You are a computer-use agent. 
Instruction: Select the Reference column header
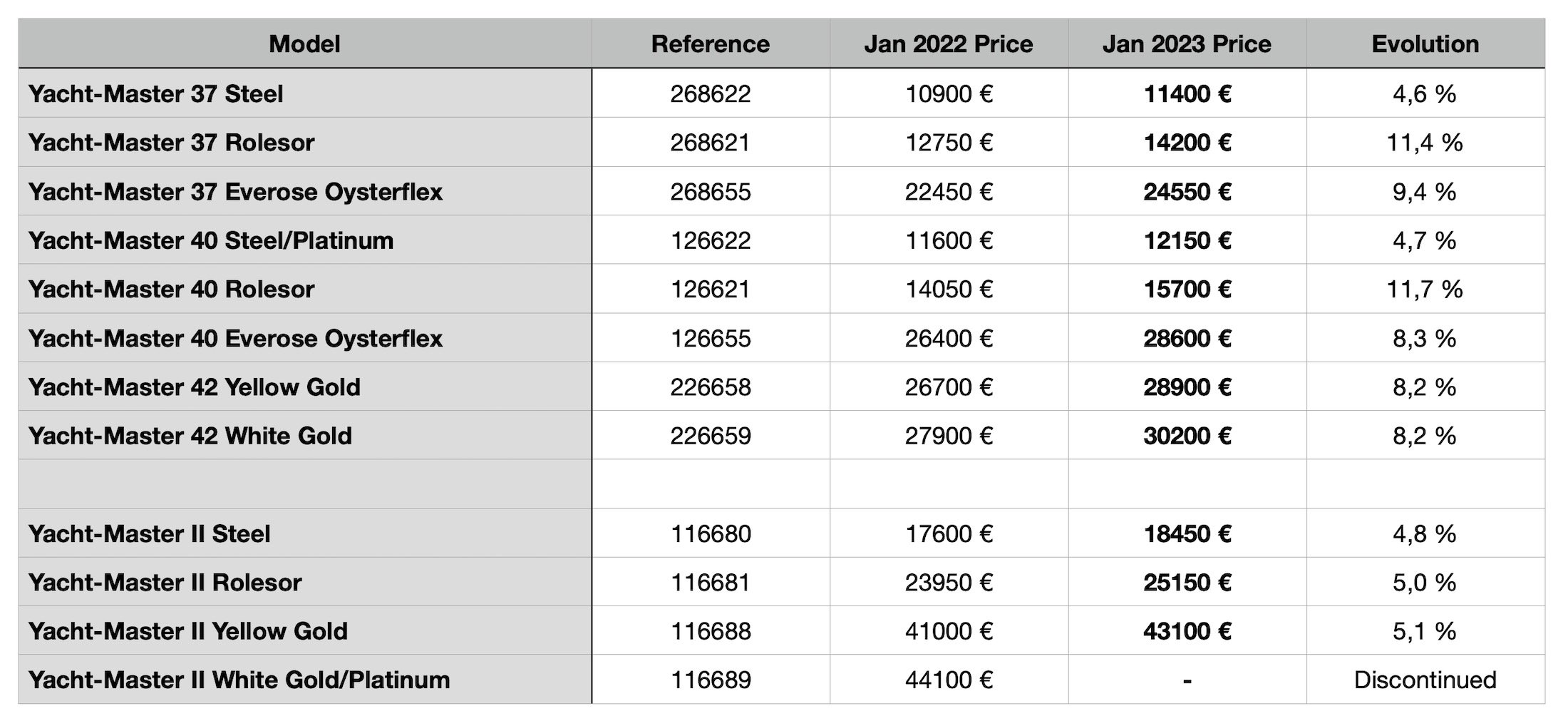pos(711,44)
